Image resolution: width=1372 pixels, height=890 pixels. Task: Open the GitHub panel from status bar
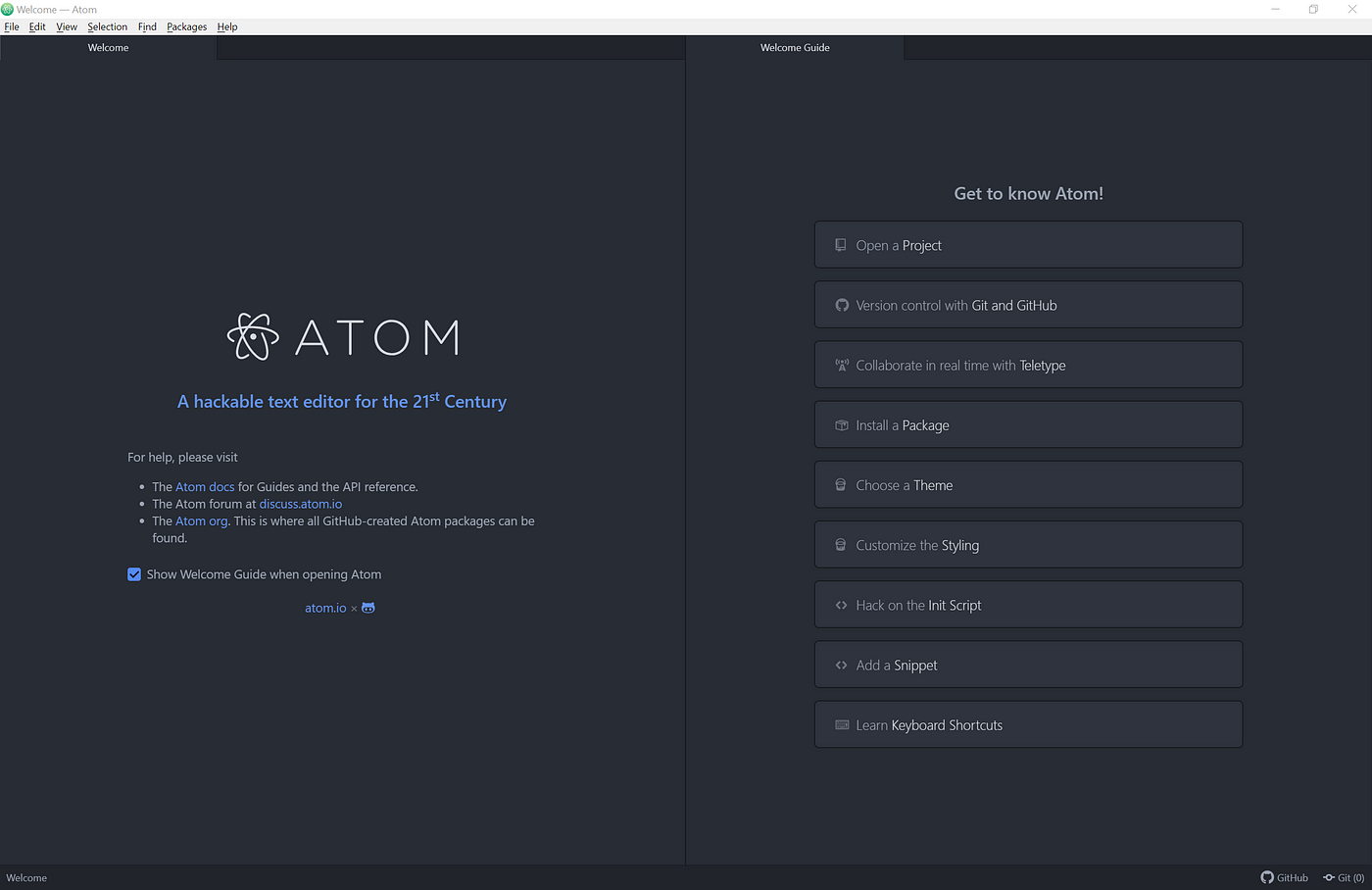1284,877
